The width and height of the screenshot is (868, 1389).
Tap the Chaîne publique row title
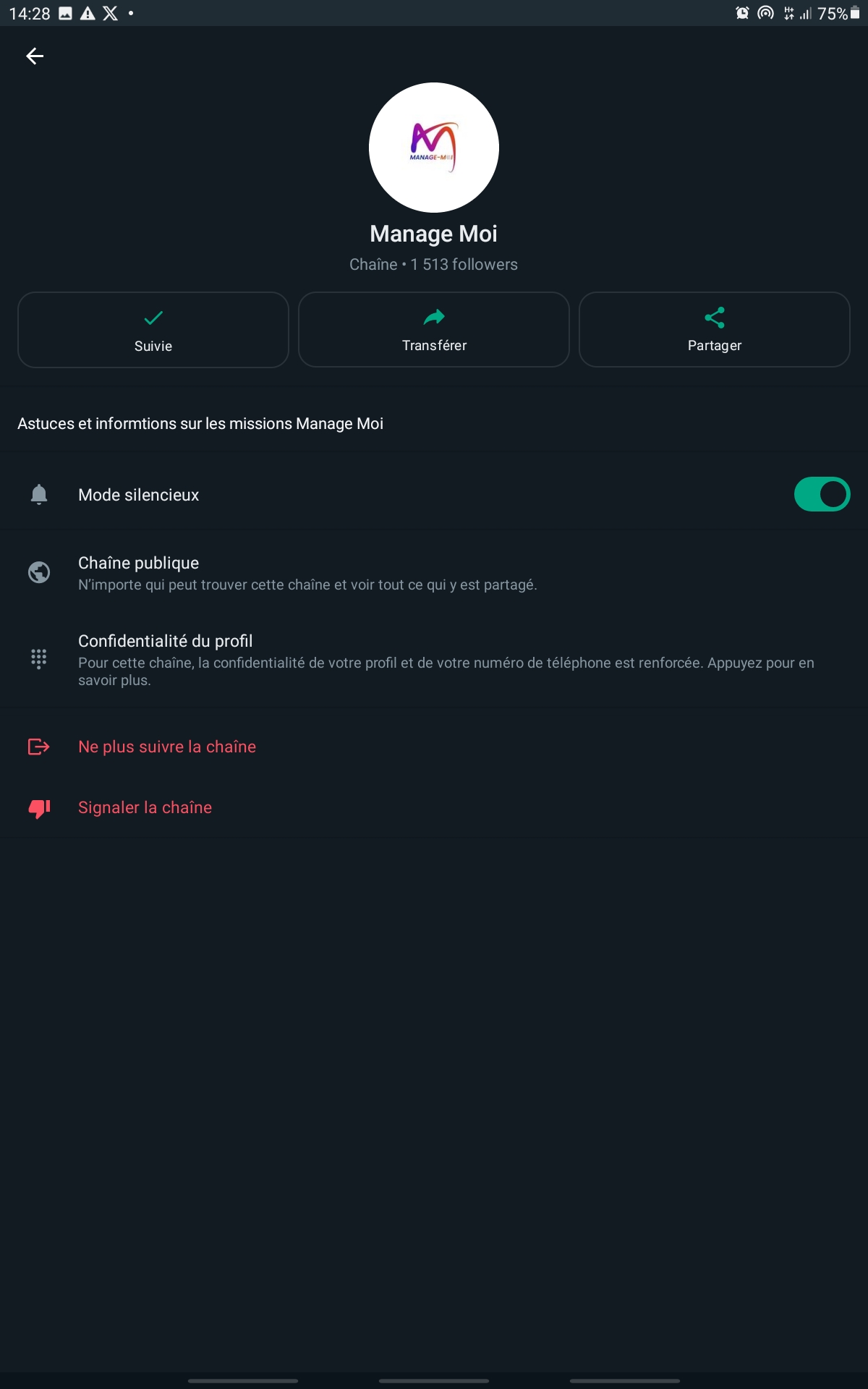click(138, 563)
